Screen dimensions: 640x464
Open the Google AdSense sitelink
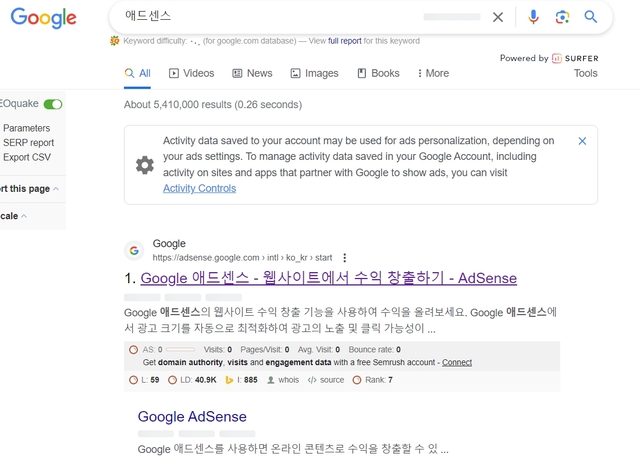[x=192, y=417]
